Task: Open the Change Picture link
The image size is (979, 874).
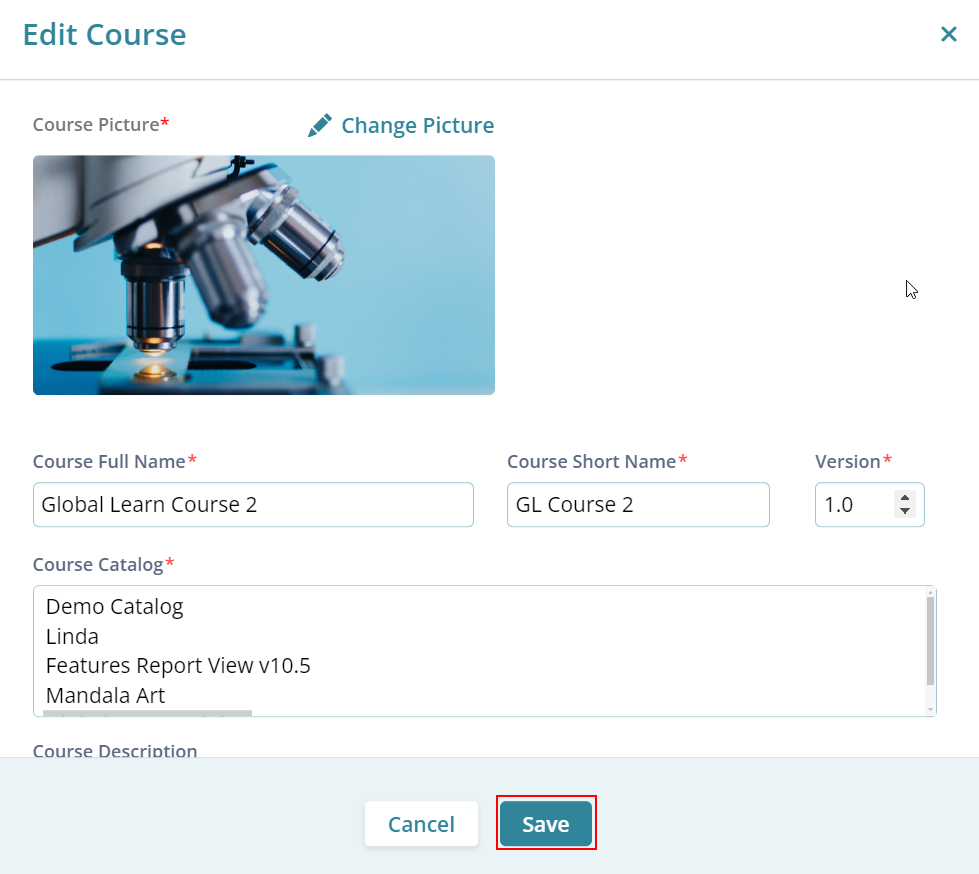Action: tap(417, 125)
